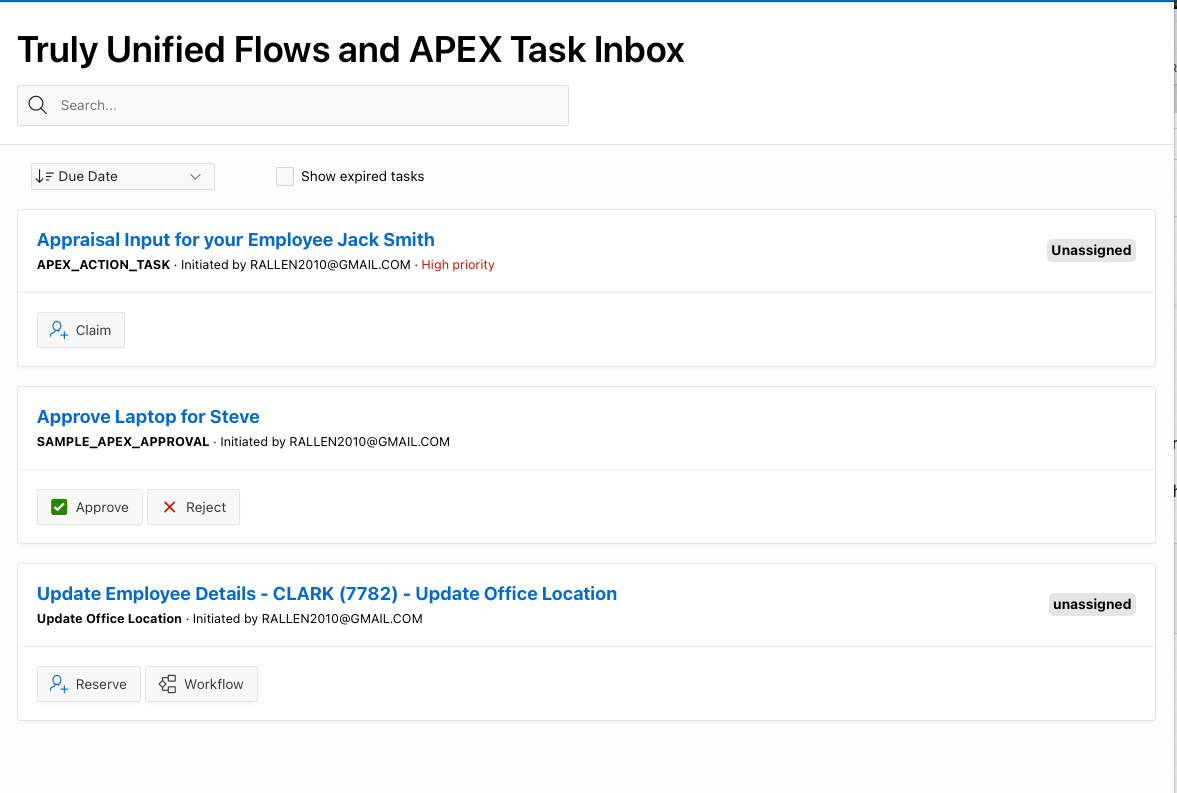The image size is (1177, 793).
Task: Reject the laptop request for Steve
Action: (x=194, y=507)
